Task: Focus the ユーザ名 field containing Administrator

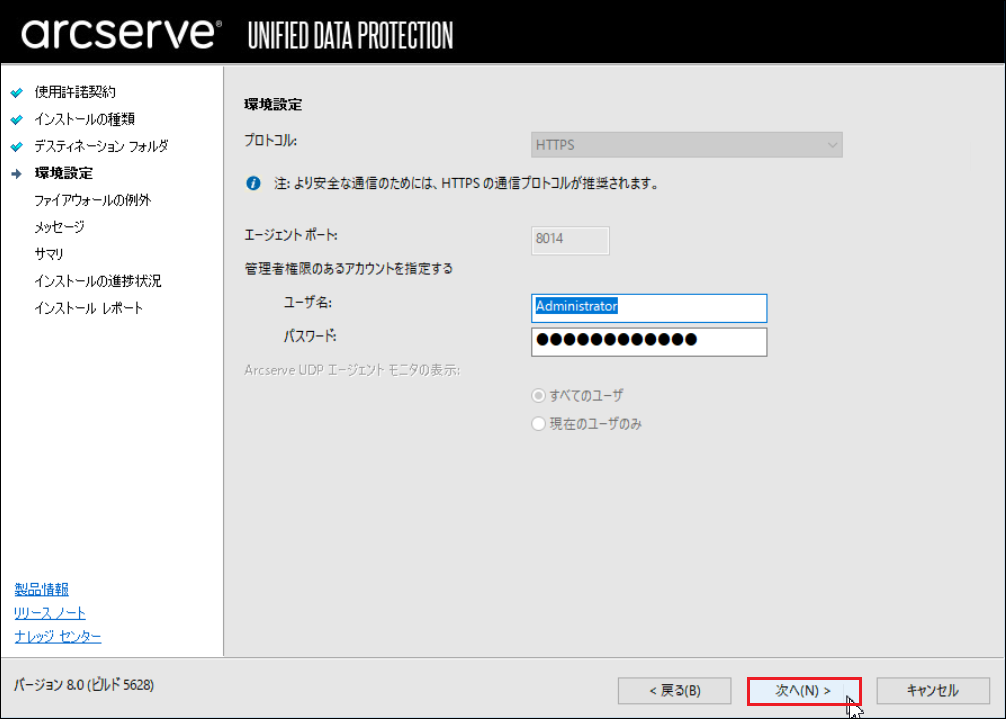Action: click(649, 308)
